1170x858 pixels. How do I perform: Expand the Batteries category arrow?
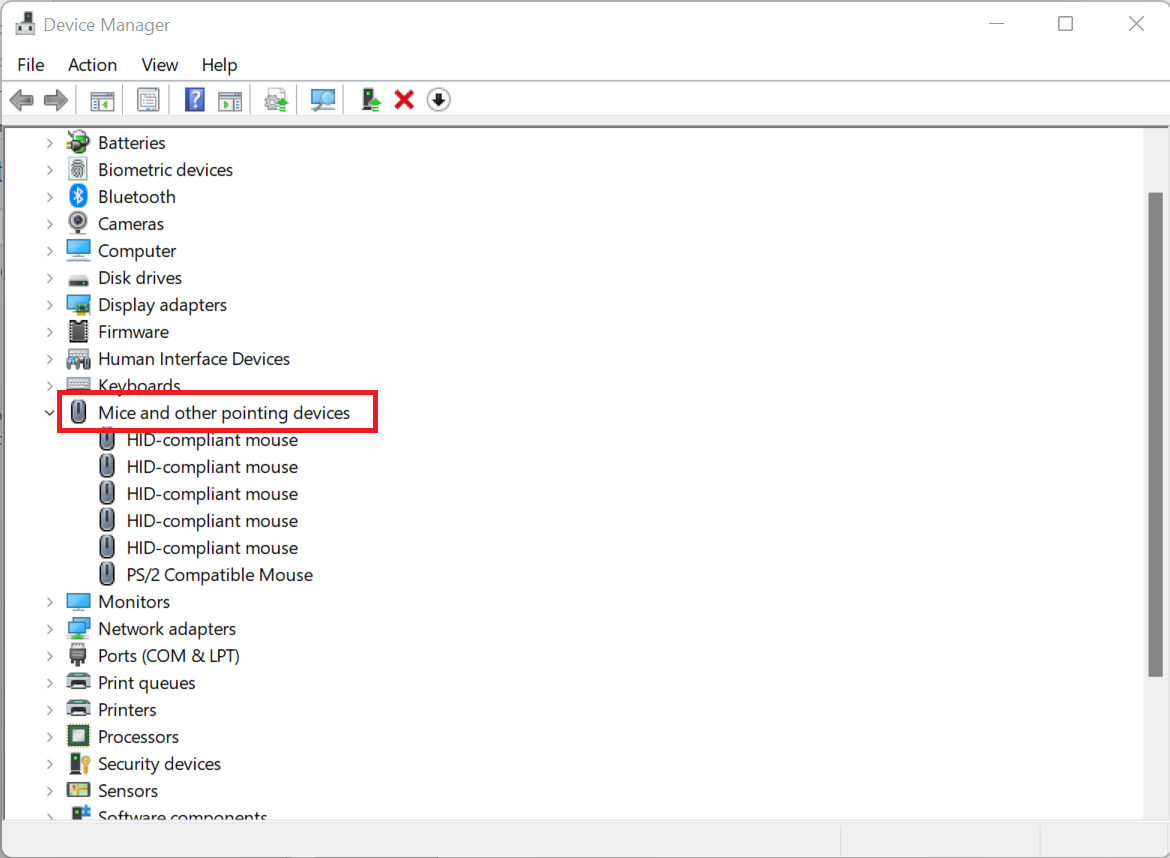(x=49, y=143)
